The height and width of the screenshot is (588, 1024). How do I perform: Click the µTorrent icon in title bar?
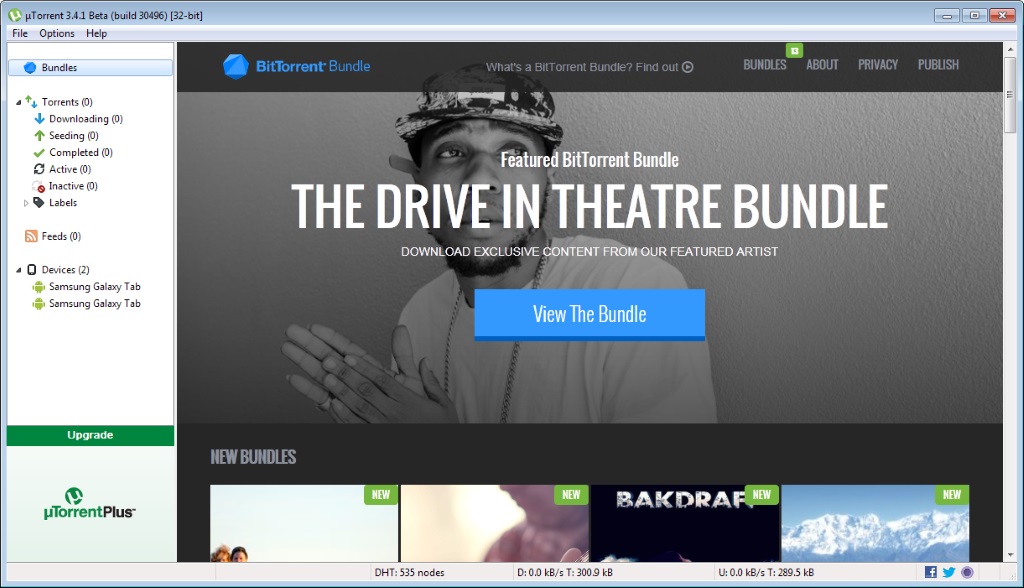[14, 15]
